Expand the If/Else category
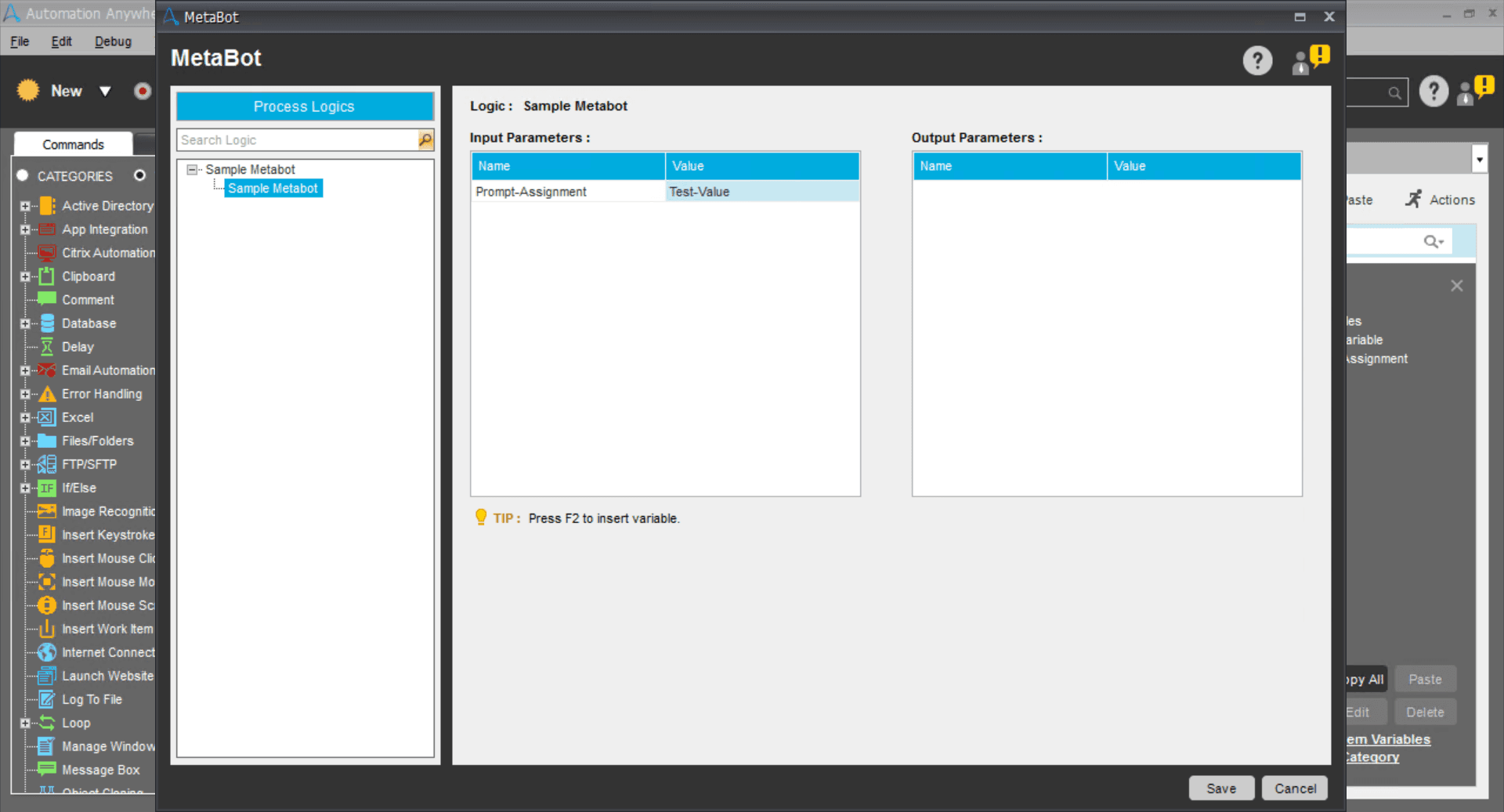This screenshot has height=812, width=1504. click(x=25, y=488)
